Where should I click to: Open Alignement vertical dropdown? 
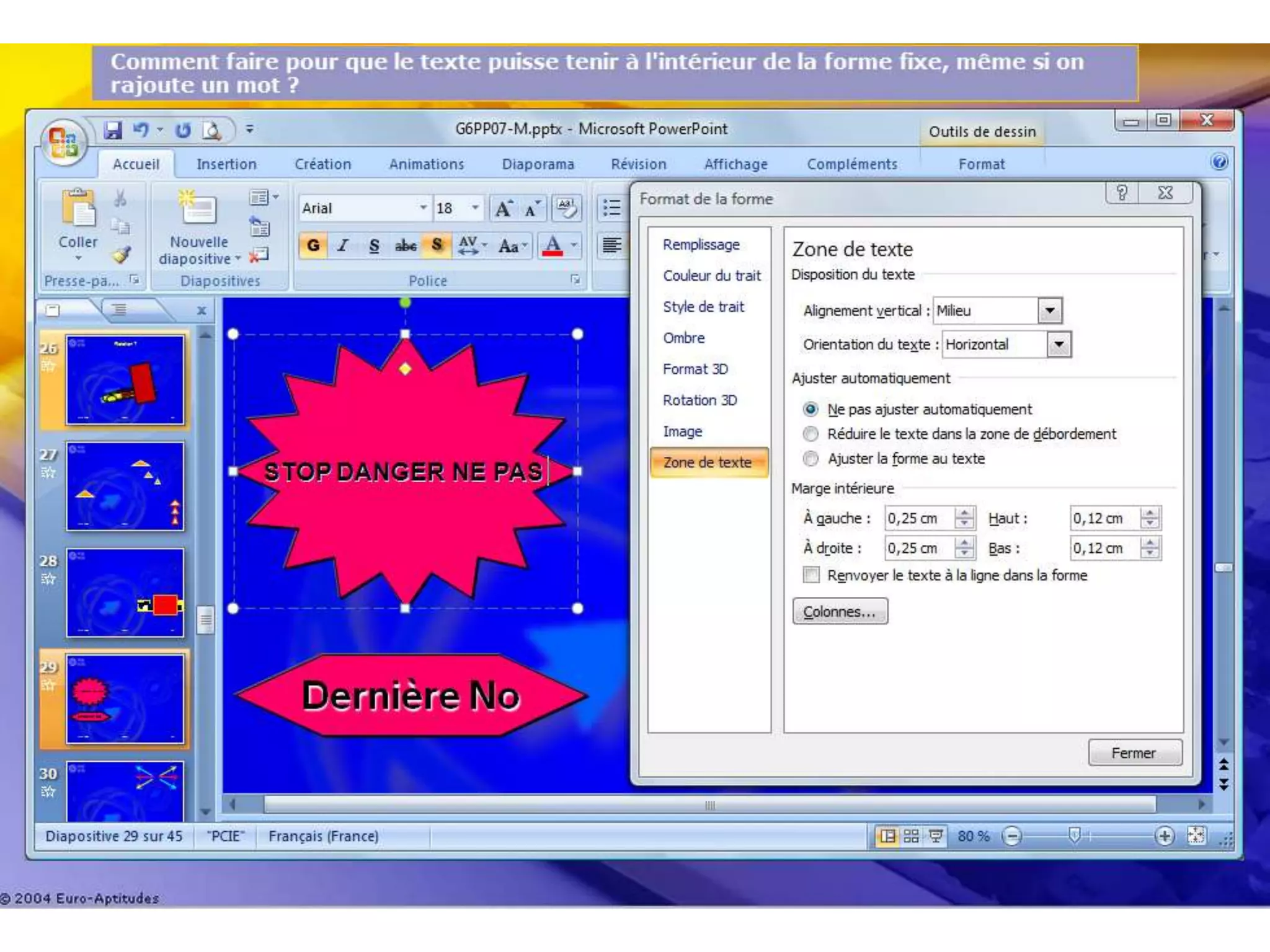(x=1050, y=311)
